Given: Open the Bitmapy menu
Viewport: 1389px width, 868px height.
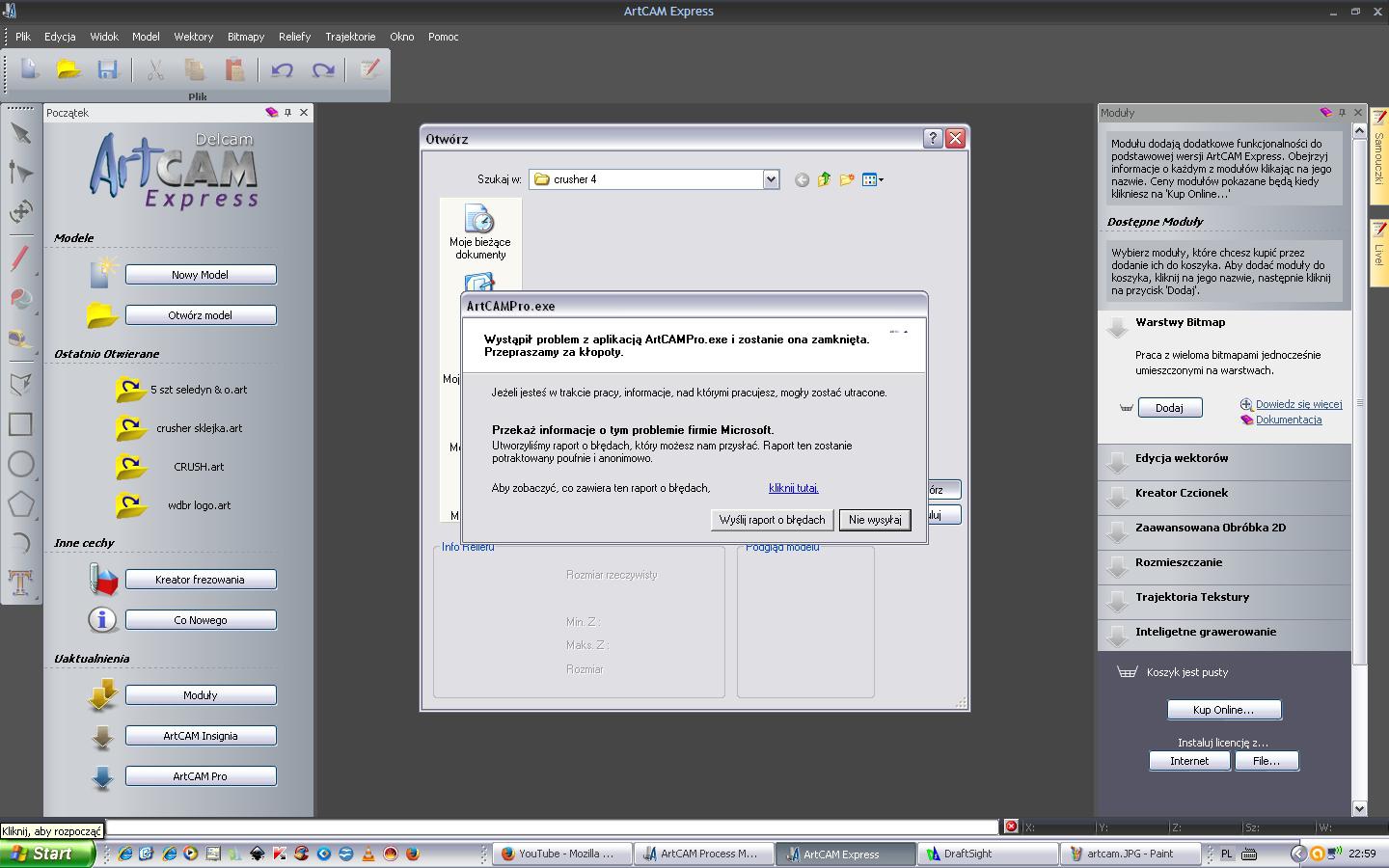Looking at the screenshot, I should click(246, 37).
